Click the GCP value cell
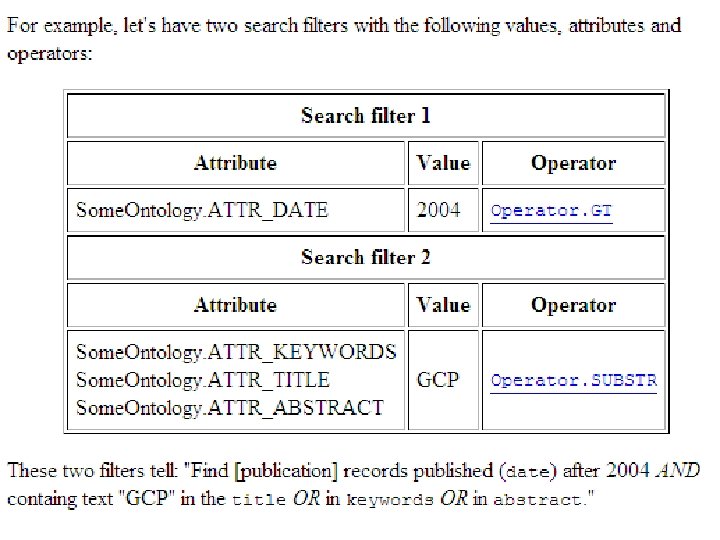This screenshot has width=720, height=540. pyautogui.click(x=438, y=381)
